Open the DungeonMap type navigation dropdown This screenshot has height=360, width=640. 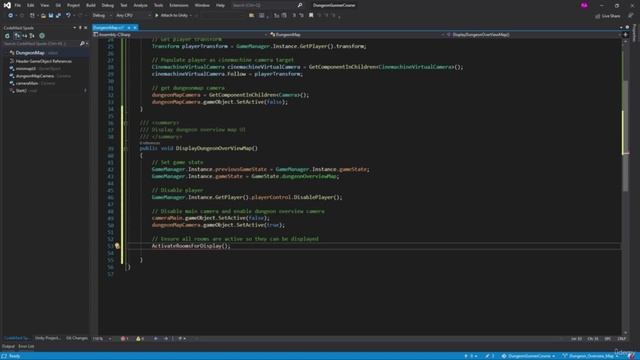(x=357, y=35)
